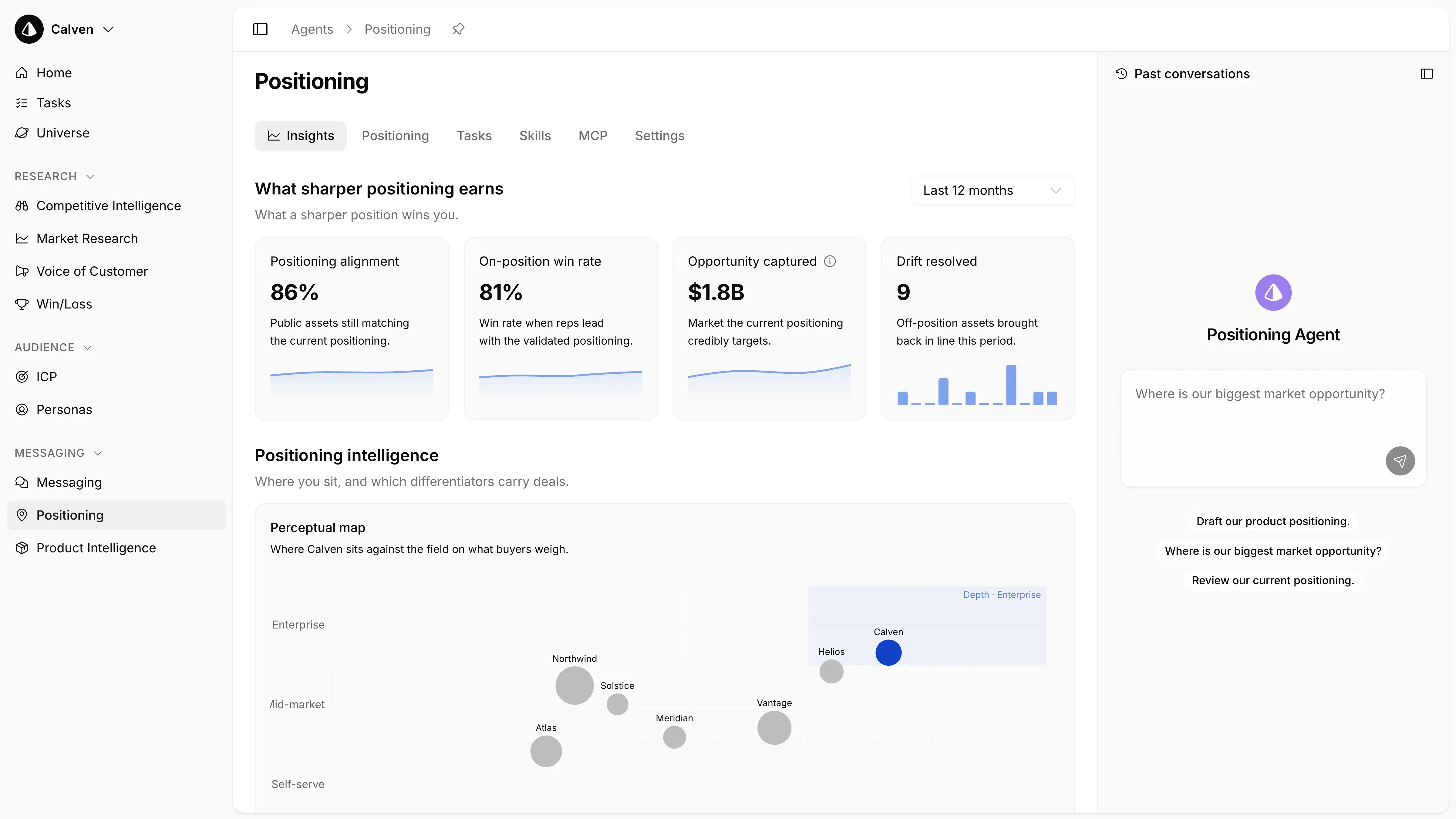Image resolution: width=1456 pixels, height=819 pixels.
Task: Open Universe in the sidebar
Action: click(x=116, y=133)
